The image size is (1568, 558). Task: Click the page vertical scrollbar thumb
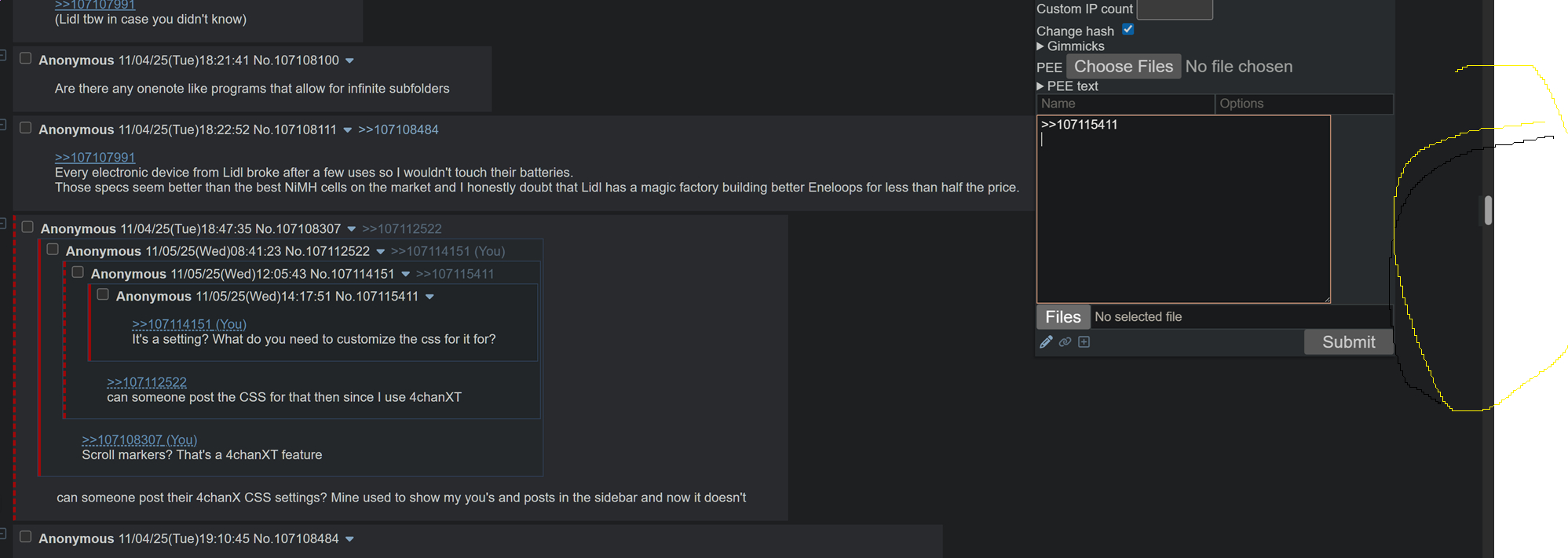pyautogui.click(x=1488, y=210)
